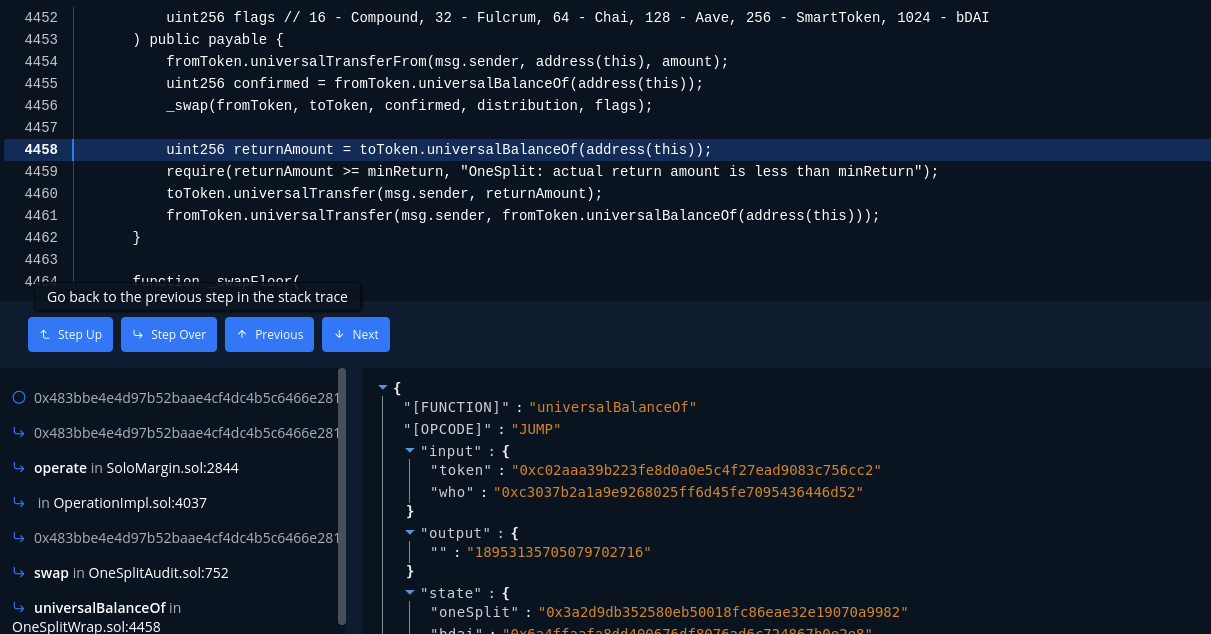Click the arrow icon beside operate in SoloMargin.sol

click(19, 467)
